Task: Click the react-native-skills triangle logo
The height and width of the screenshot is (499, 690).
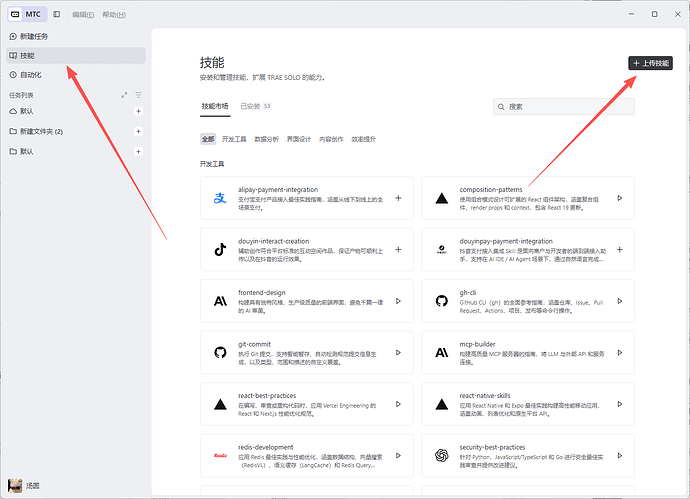Action: [x=441, y=404]
